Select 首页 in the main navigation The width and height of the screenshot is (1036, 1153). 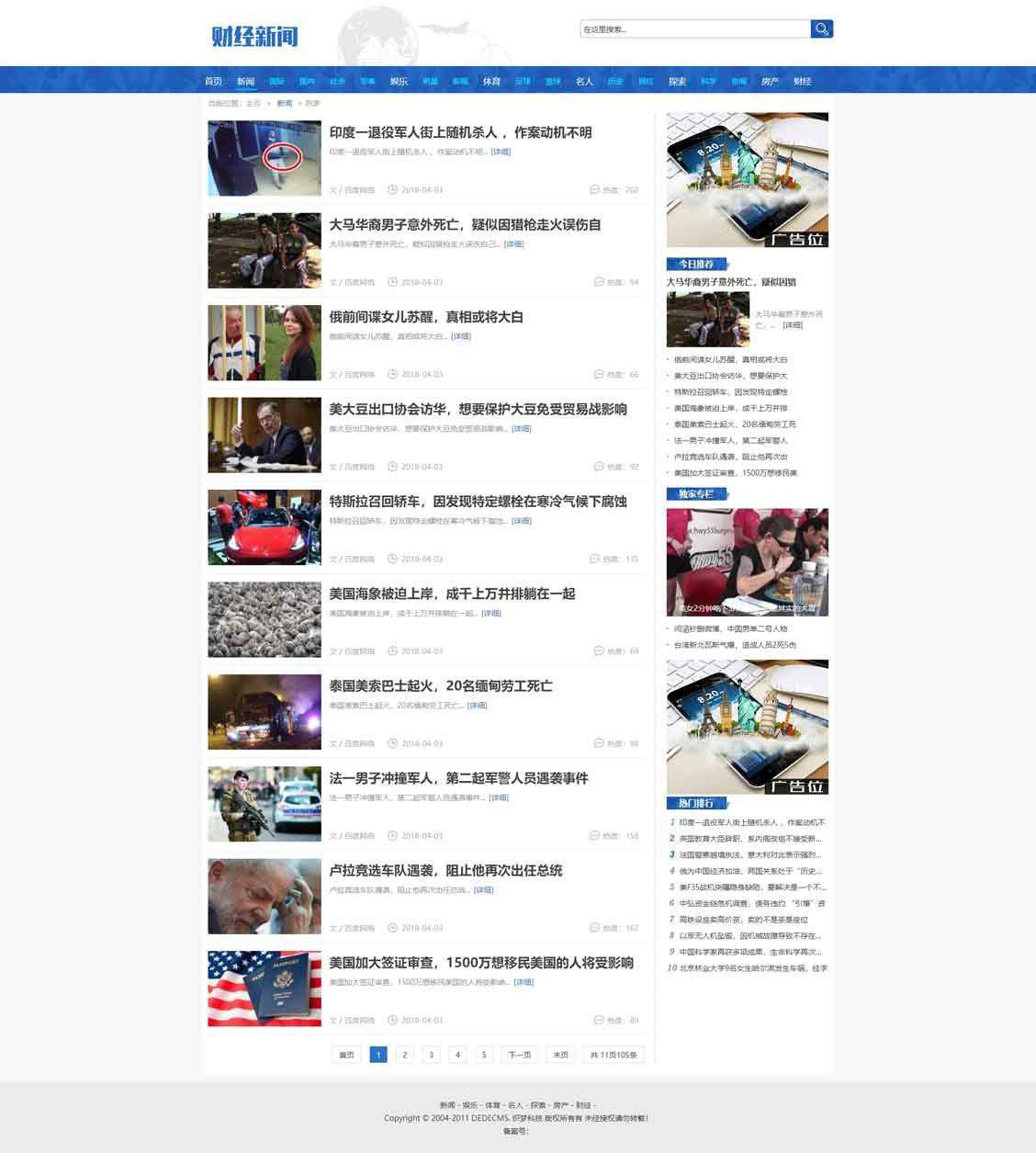tap(213, 81)
